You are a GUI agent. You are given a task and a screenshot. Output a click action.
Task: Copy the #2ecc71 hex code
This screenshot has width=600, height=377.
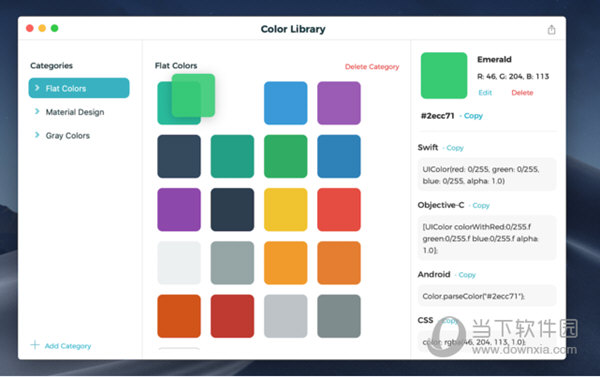(x=473, y=116)
